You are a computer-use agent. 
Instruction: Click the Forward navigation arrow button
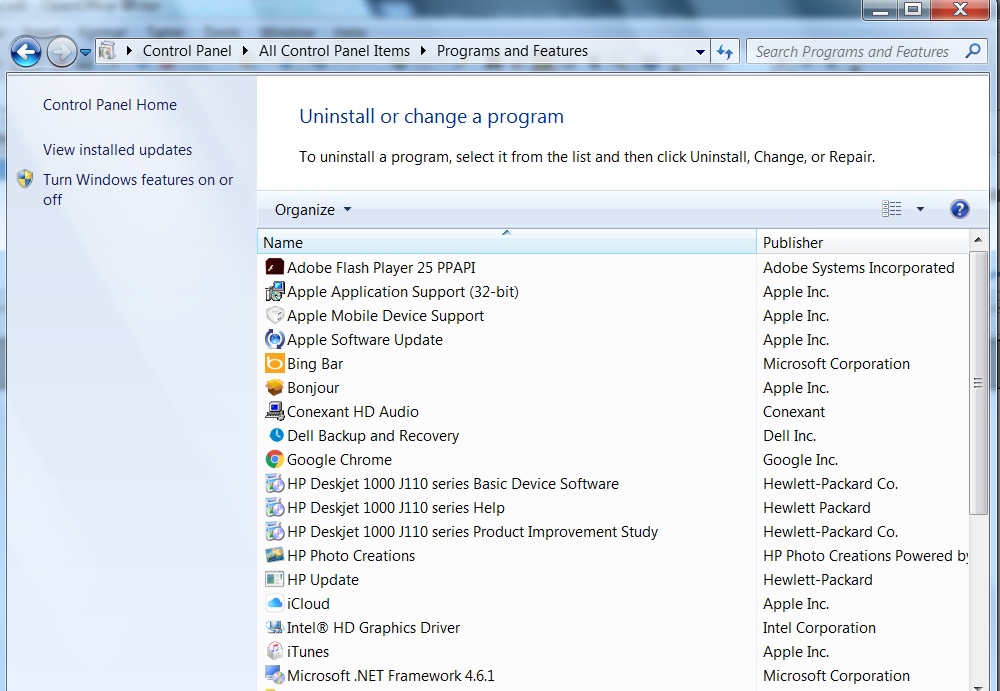point(61,52)
